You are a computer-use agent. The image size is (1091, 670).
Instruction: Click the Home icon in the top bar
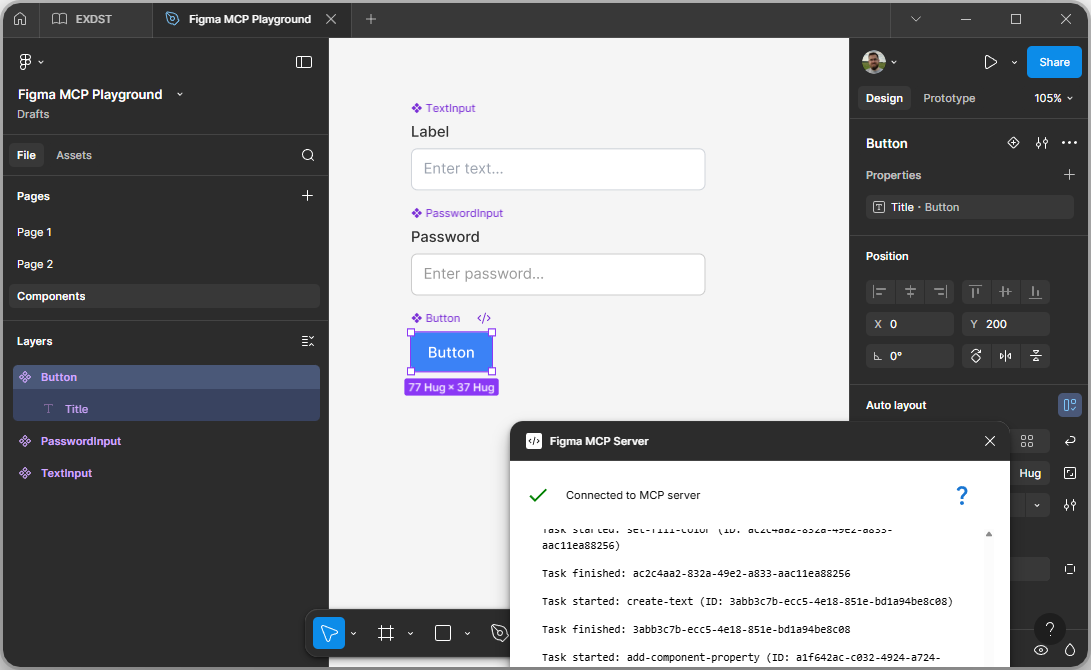[19, 19]
